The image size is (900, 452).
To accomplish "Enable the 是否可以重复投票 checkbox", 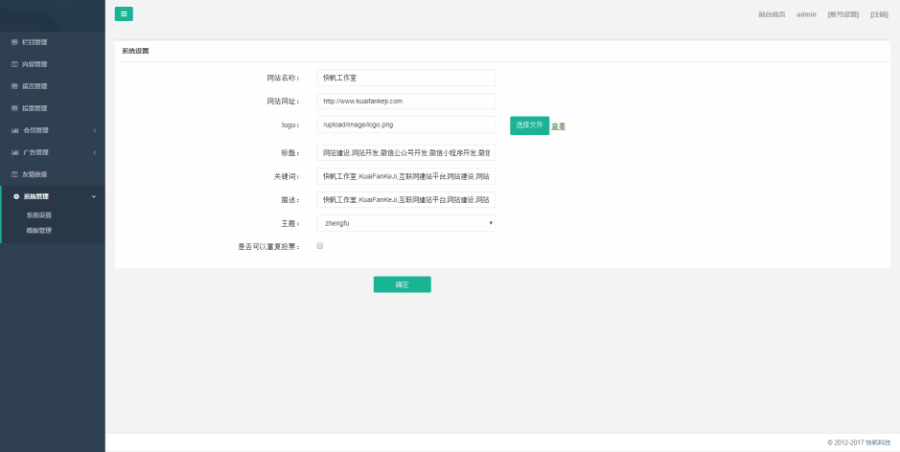I will coord(320,245).
